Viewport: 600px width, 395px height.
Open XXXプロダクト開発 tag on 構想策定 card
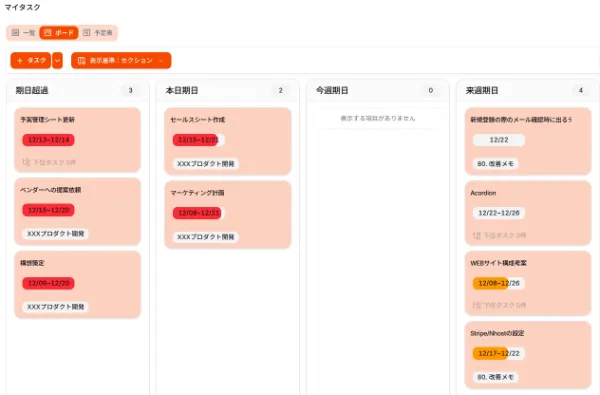pyautogui.click(x=55, y=307)
